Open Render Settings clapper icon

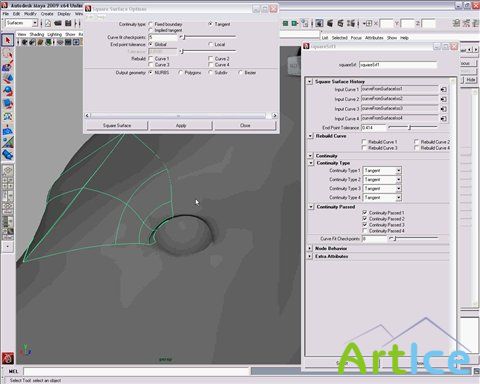(x=351, y=23)
